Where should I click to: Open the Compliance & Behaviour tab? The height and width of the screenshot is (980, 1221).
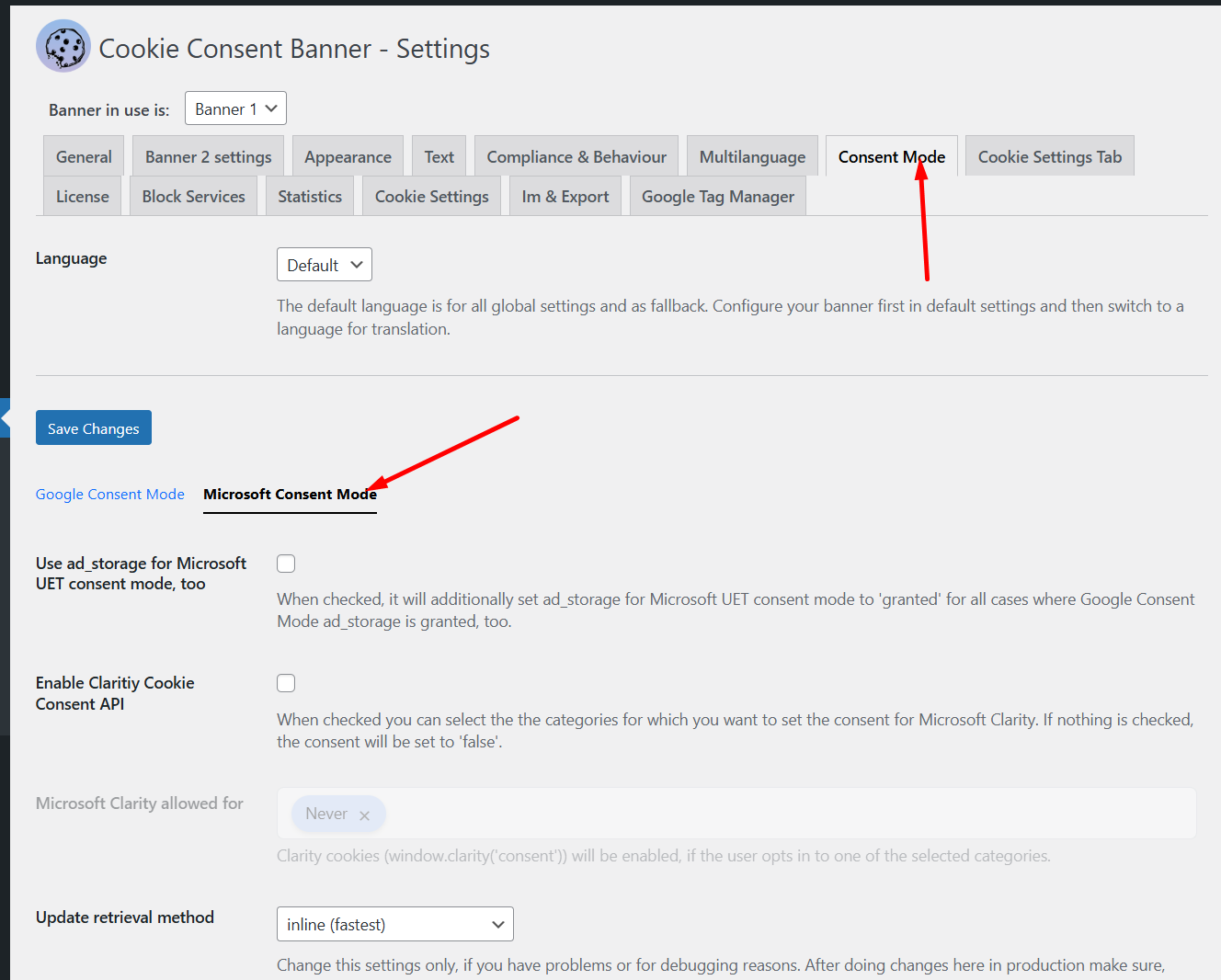pos(576,156)
